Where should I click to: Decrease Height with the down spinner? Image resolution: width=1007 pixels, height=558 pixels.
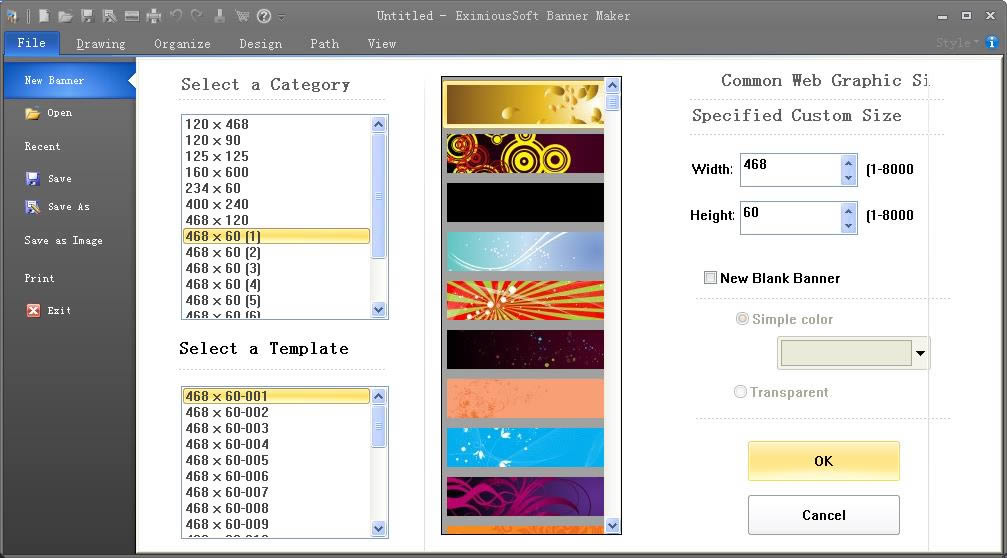tap(848, 225)
